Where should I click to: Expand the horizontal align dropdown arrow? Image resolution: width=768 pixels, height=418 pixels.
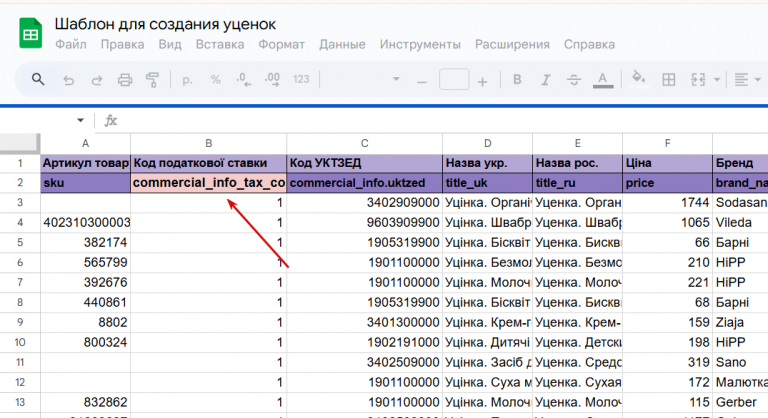coord(758,79)
